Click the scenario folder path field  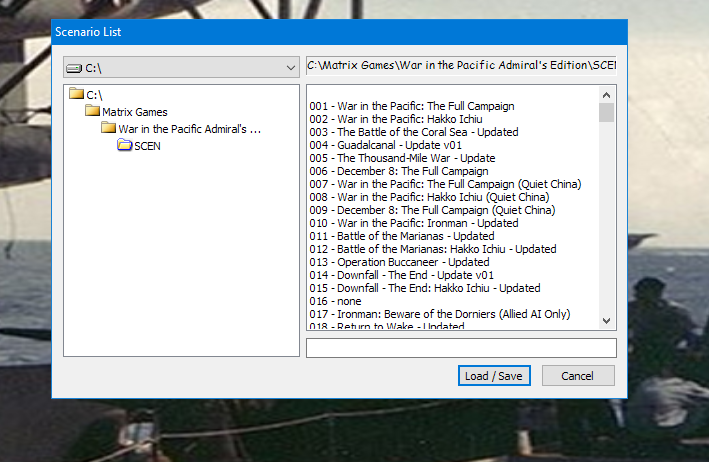[x=461, y=65]
